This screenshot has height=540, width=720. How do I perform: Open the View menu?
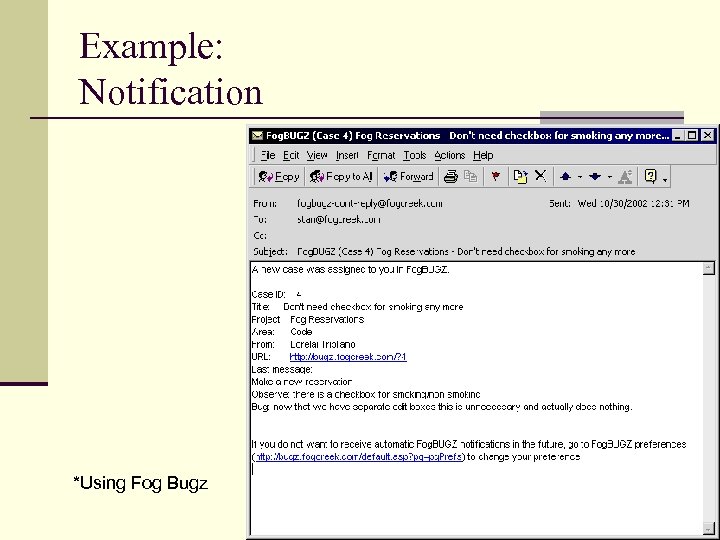pos(317,155)
